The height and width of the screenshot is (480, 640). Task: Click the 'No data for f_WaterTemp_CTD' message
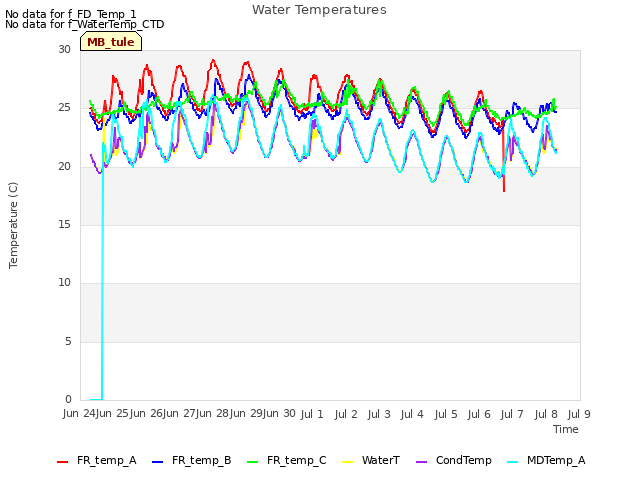(84, 24)
